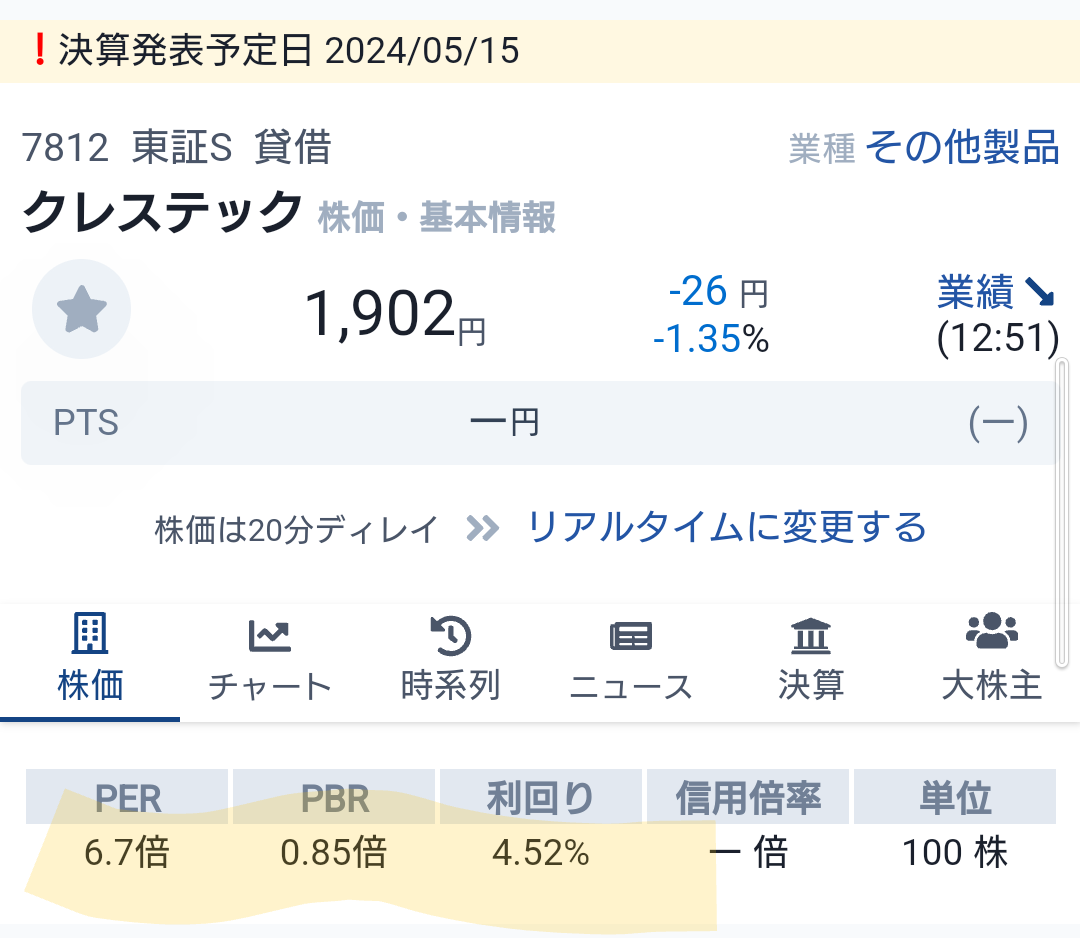The height and width of the screenshot is (938, 1080).
Task: Click リアルタイムに変更する link
Action: (727, 528)
